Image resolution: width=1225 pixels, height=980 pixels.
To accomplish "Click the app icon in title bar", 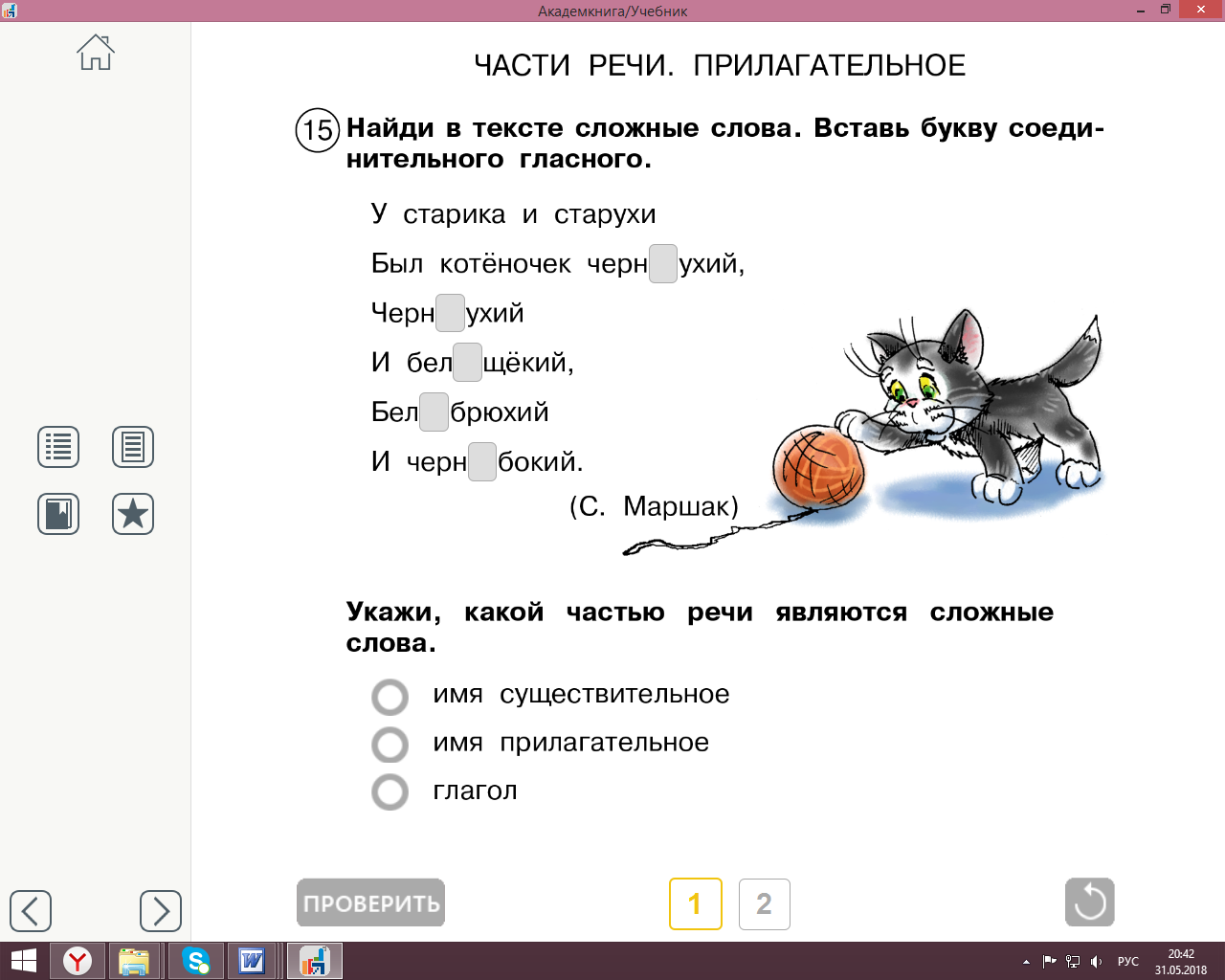I will (10, 11).
